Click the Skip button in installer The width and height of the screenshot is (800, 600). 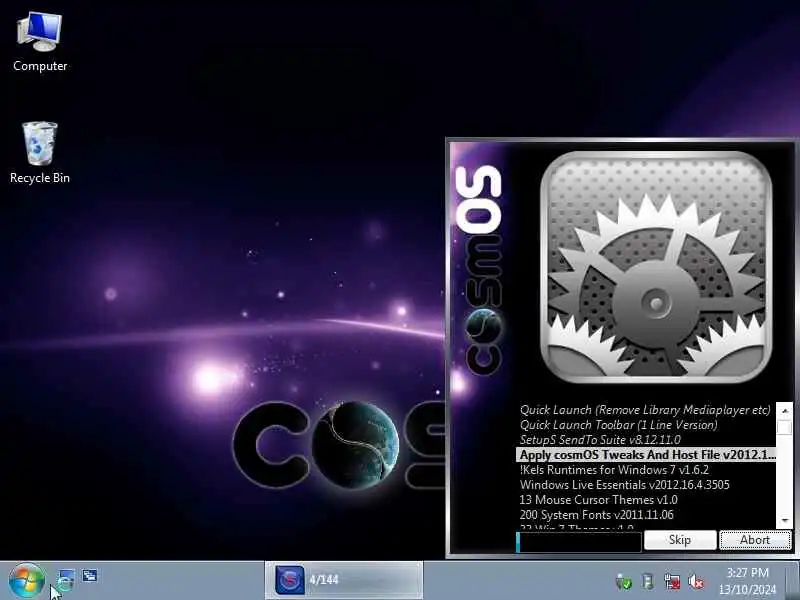(x=680, y=540)
